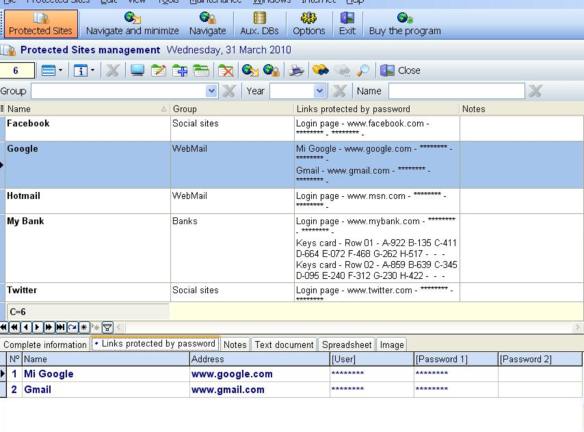Viewport: 584px width, 432px height.
Task: Click Buy the program
Action: [405, 24]
